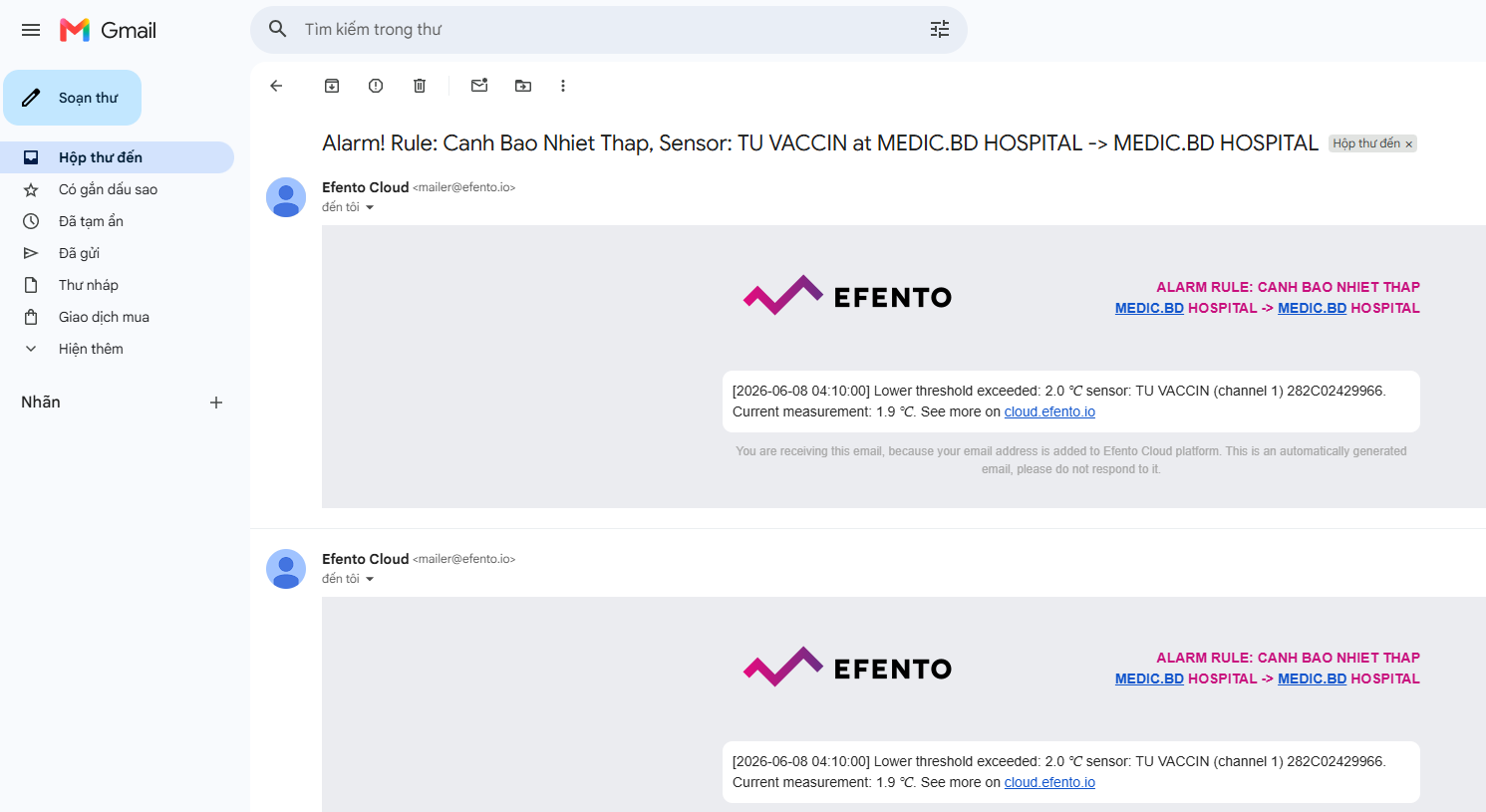Open cloud.efento.io link in second email
The image size is (1486, 812).
(1049, 782)
